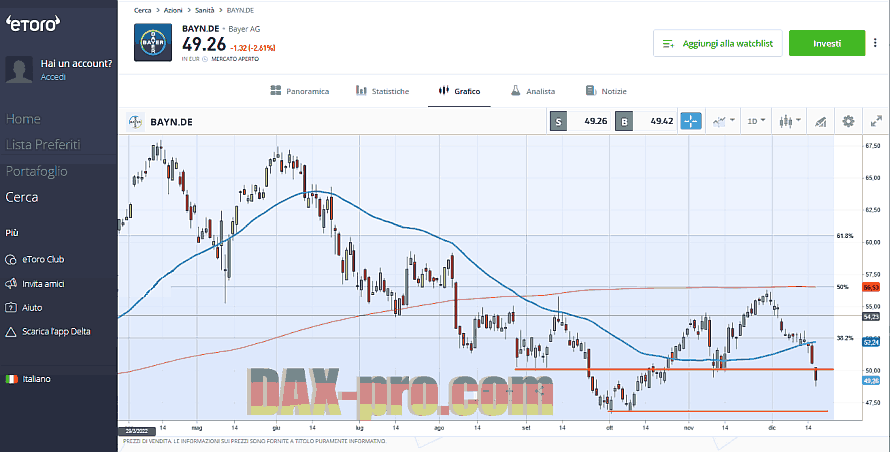Click Cerca in the breadcrumb
Screen dimensions: 890x452
coord(142,10)
